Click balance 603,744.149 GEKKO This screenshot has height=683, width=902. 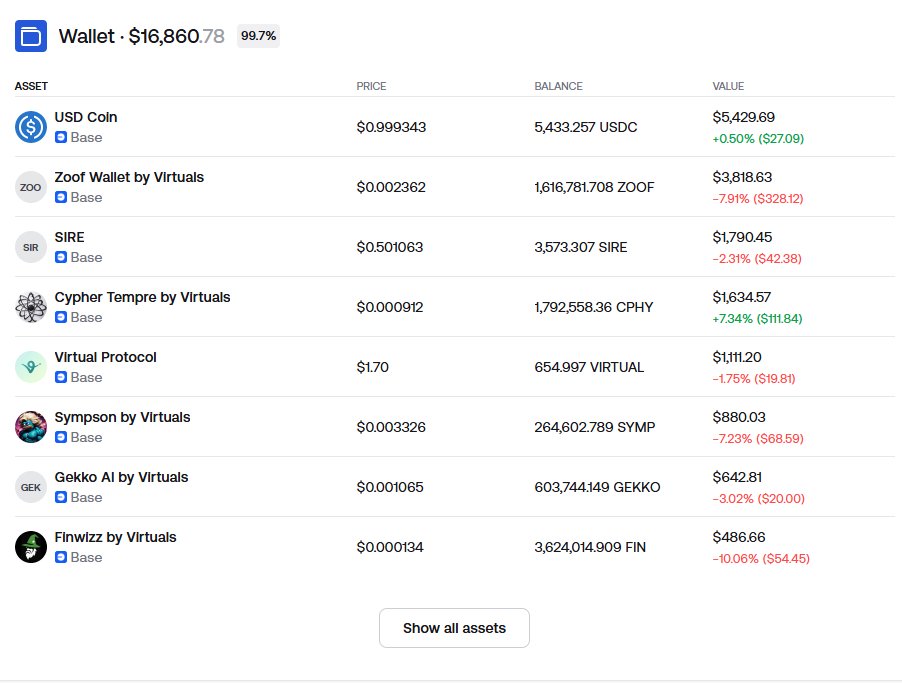[x=597, y=487]
